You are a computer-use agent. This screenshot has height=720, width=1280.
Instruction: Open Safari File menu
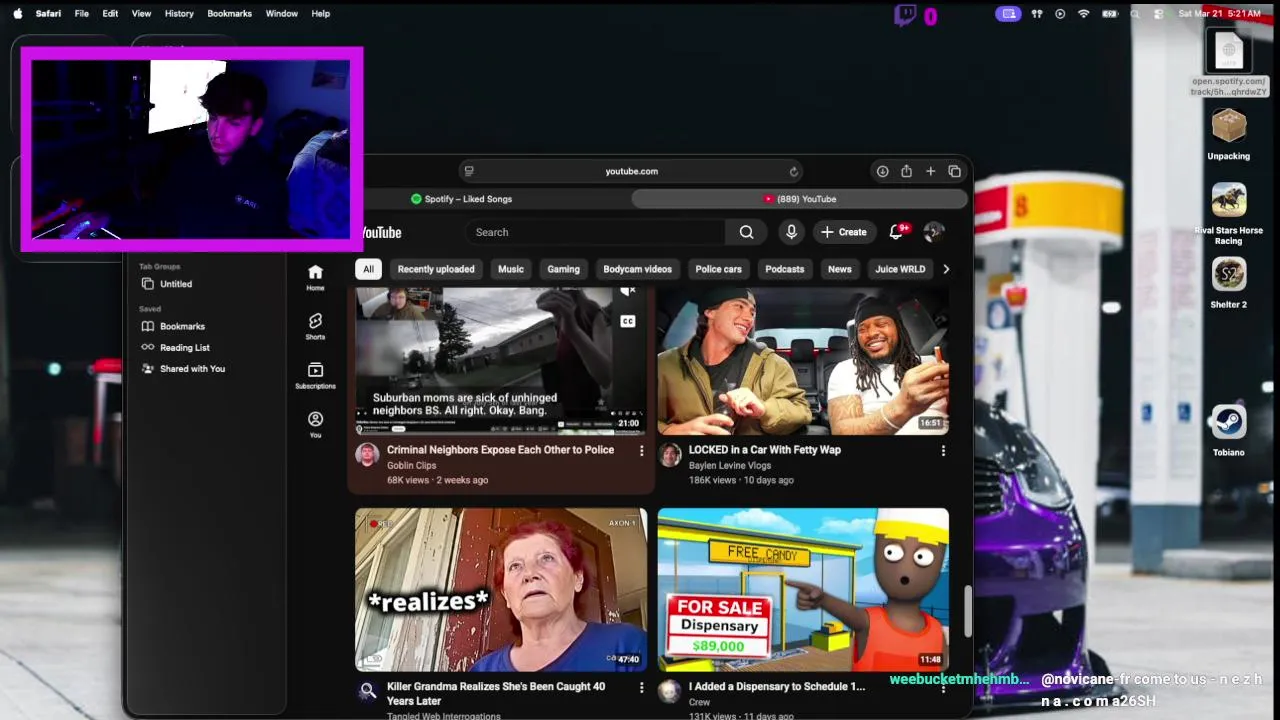(82, 14)
